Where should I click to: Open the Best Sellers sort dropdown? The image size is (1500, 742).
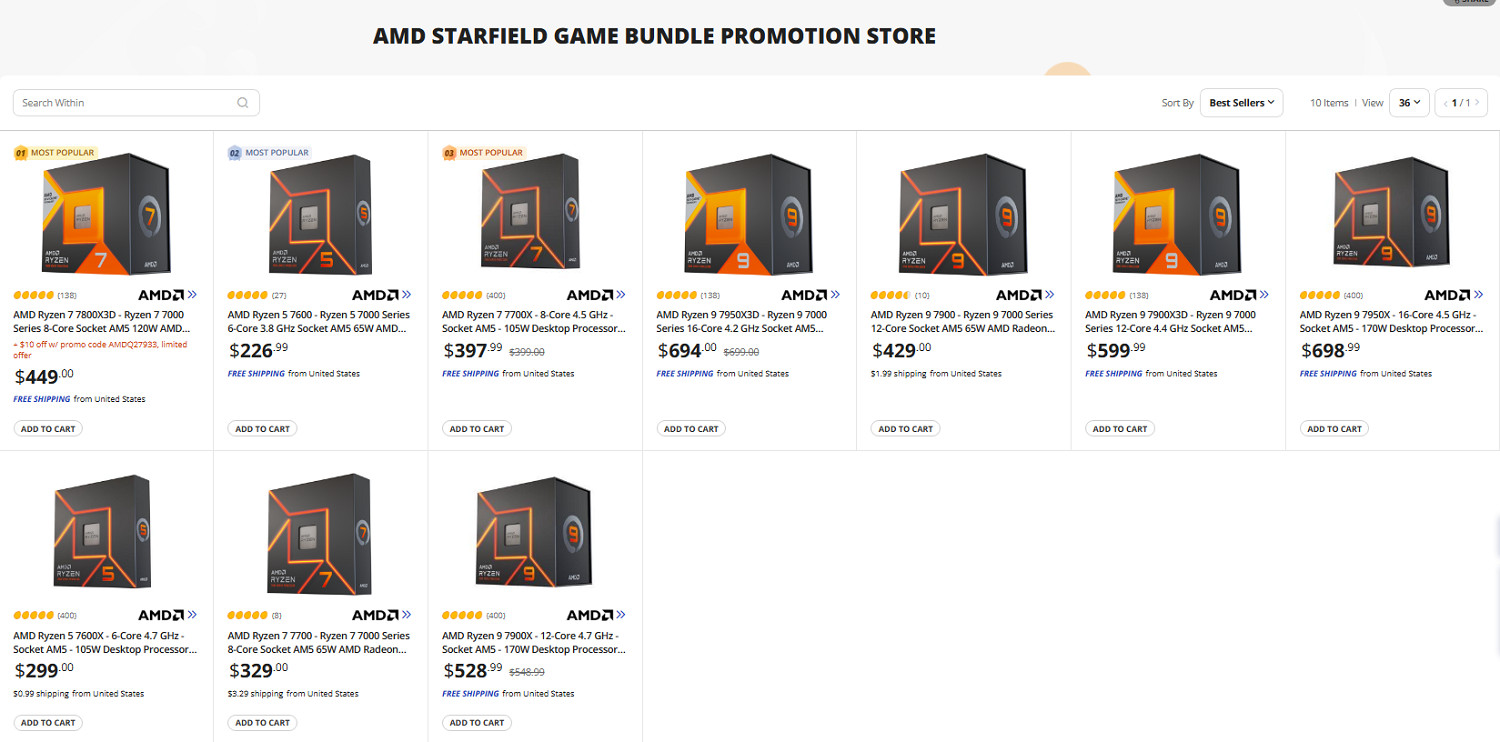[x=1242, y=103]
